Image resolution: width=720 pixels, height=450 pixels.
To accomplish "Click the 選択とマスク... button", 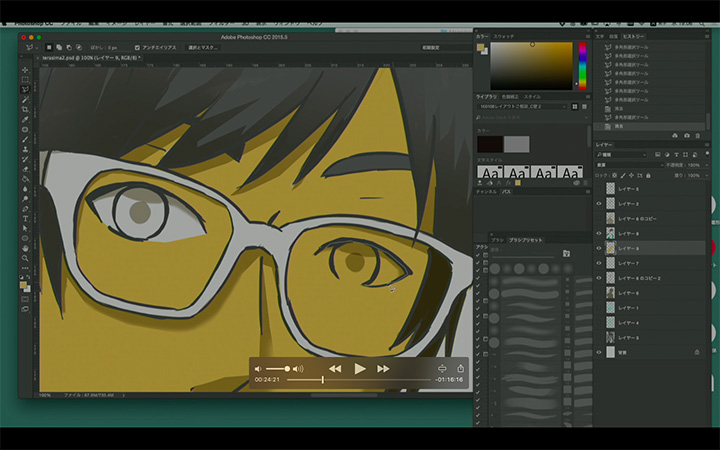I will click(x=203, y=47).
